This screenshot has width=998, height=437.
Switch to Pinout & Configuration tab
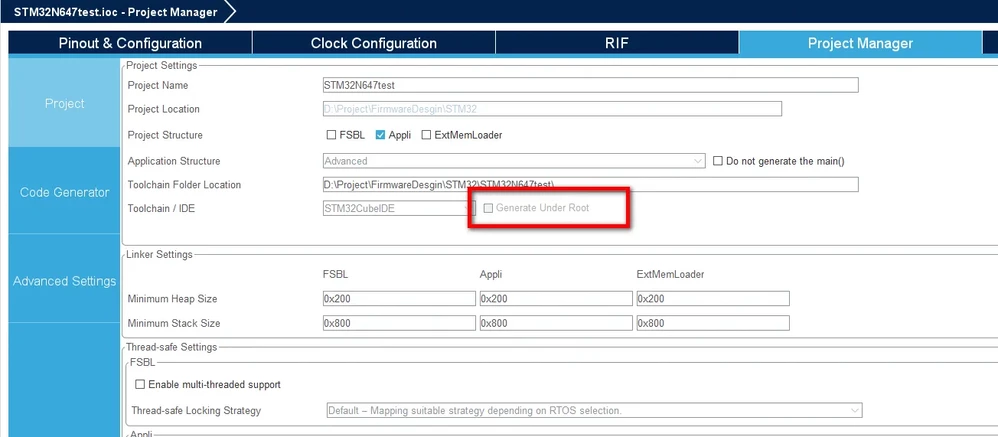coord(130,43)
